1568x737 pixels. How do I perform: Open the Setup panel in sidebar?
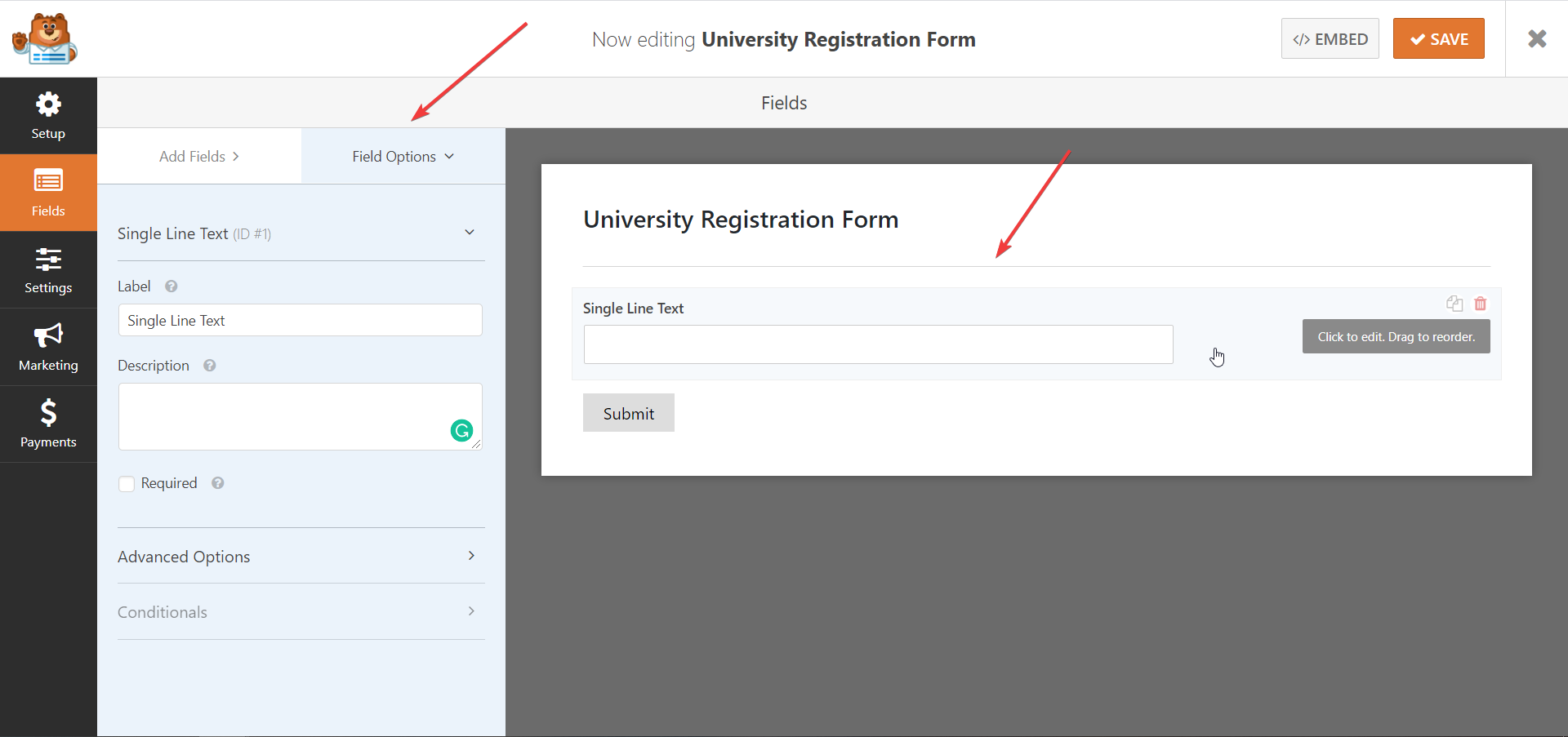click(48, 114)
